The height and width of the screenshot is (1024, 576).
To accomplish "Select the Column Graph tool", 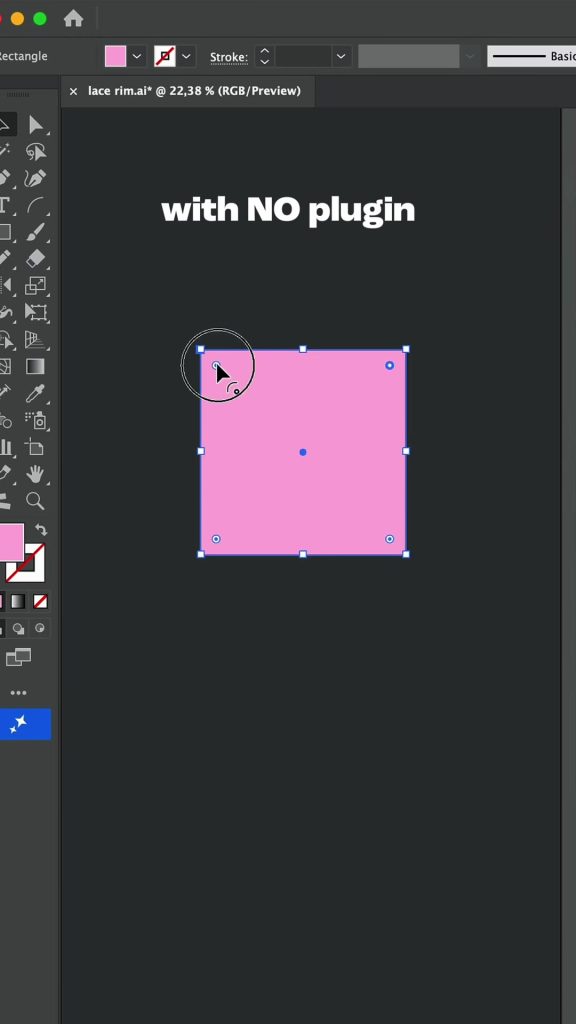I will coord(5,447).
